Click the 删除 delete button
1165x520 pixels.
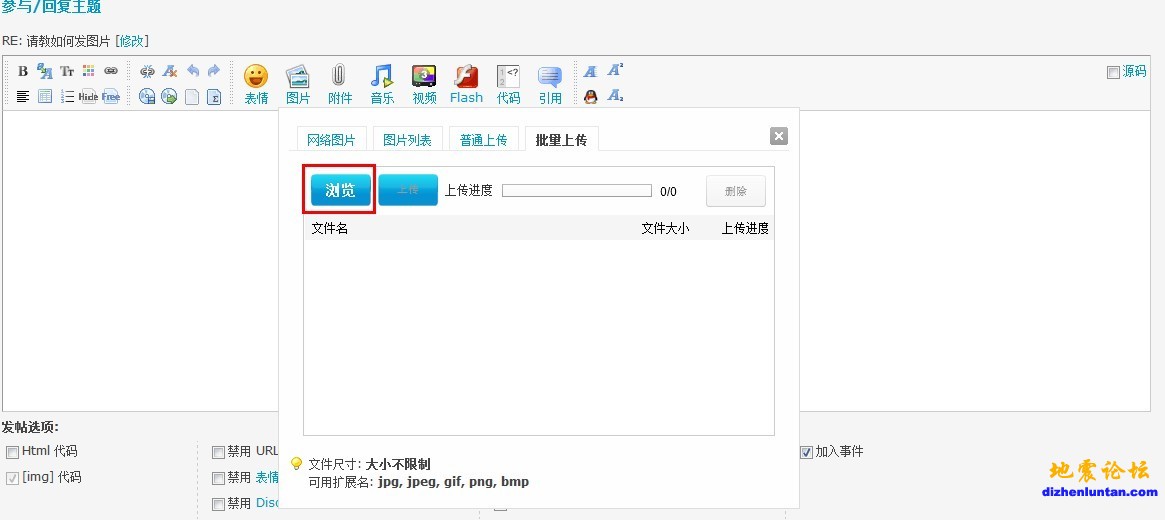[x=736, y=191]
